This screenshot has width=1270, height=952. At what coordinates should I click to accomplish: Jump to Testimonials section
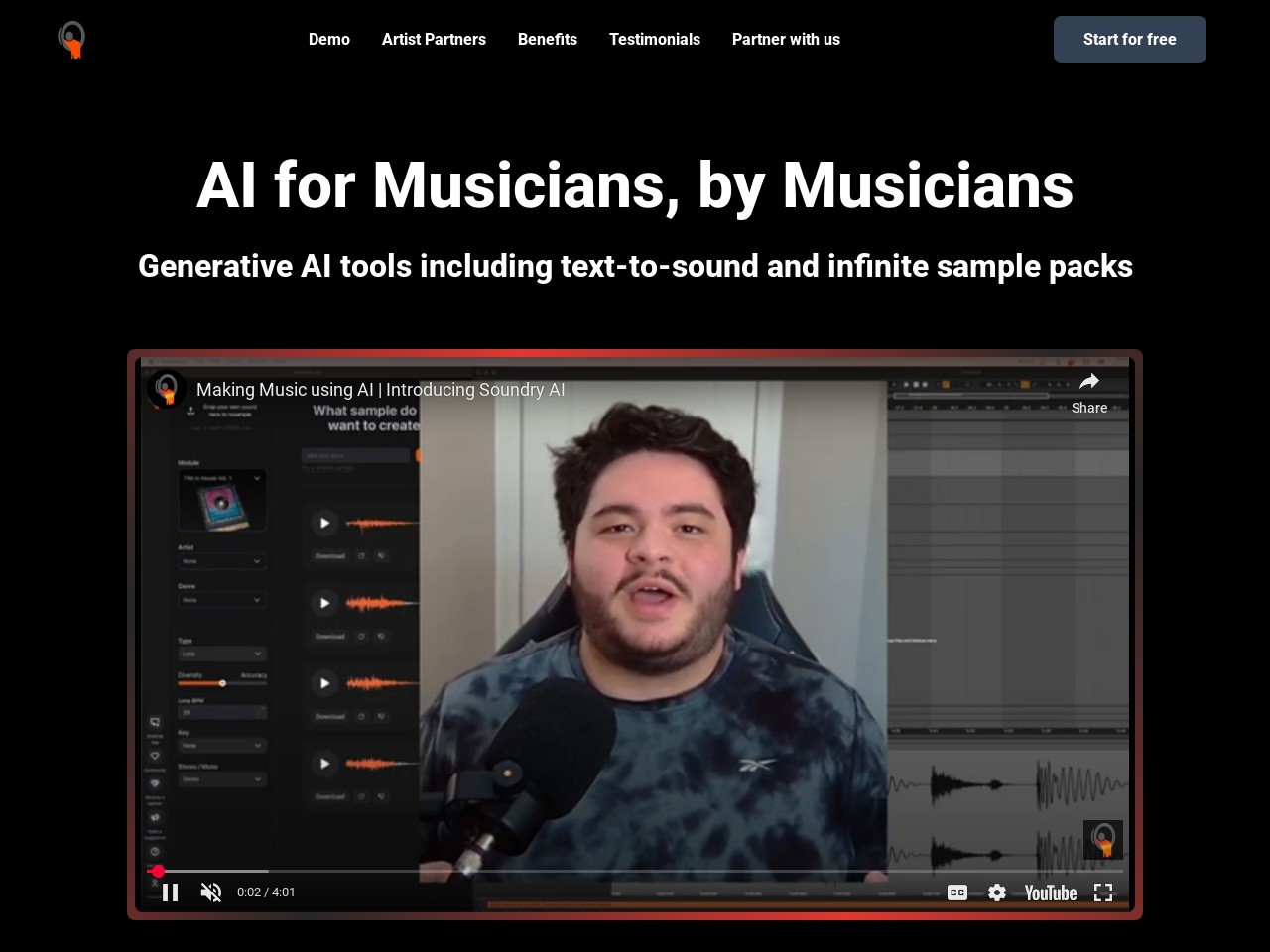point(655,40)
